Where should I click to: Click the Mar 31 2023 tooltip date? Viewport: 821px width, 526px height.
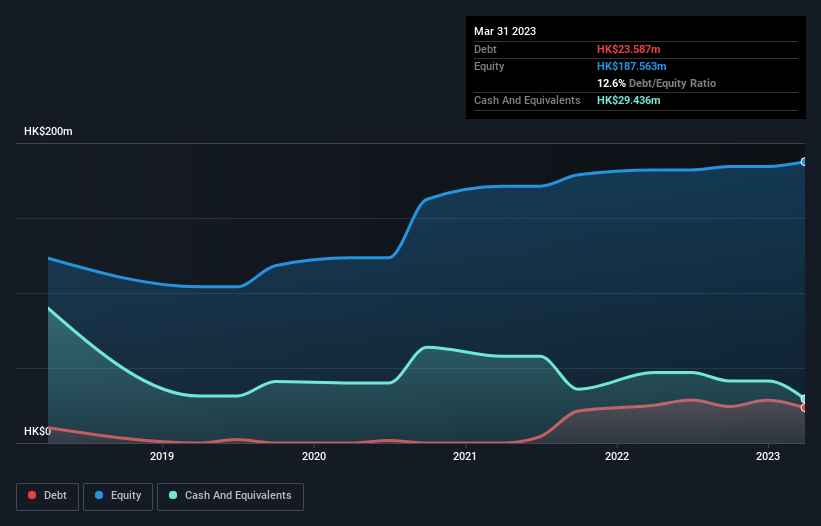[505, 31]
